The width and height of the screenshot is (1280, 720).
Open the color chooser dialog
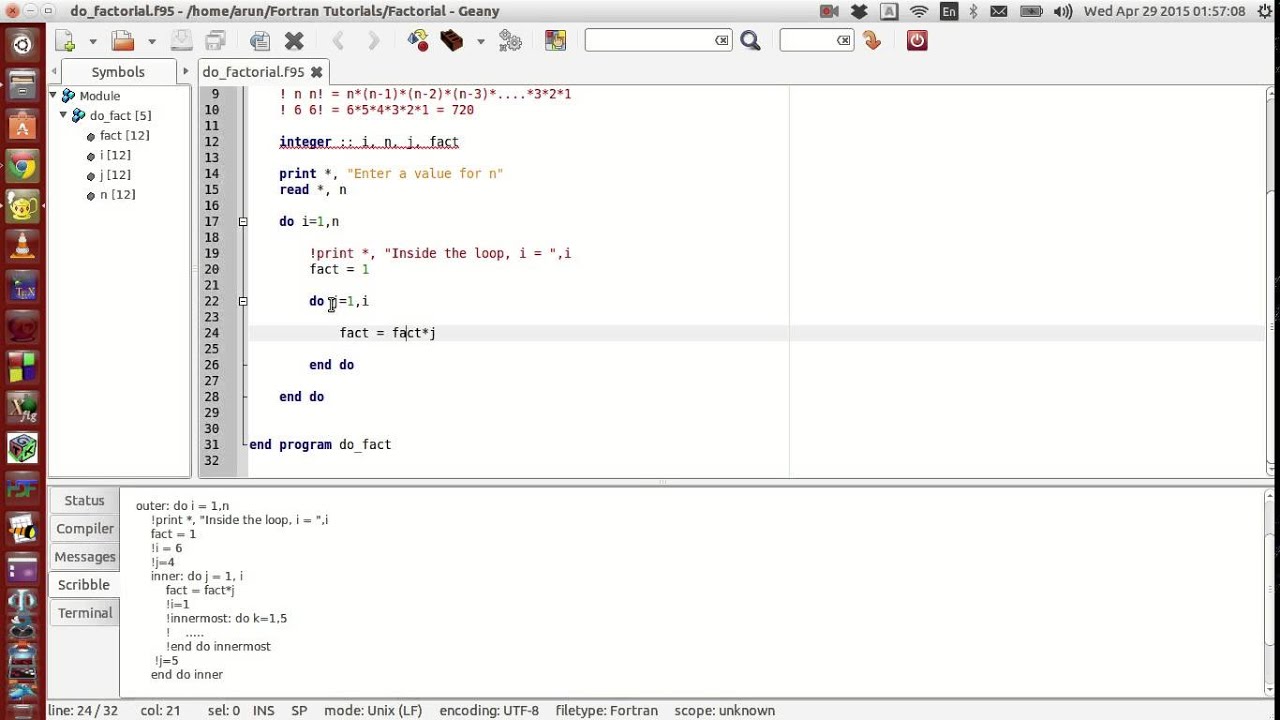[555, 41]
